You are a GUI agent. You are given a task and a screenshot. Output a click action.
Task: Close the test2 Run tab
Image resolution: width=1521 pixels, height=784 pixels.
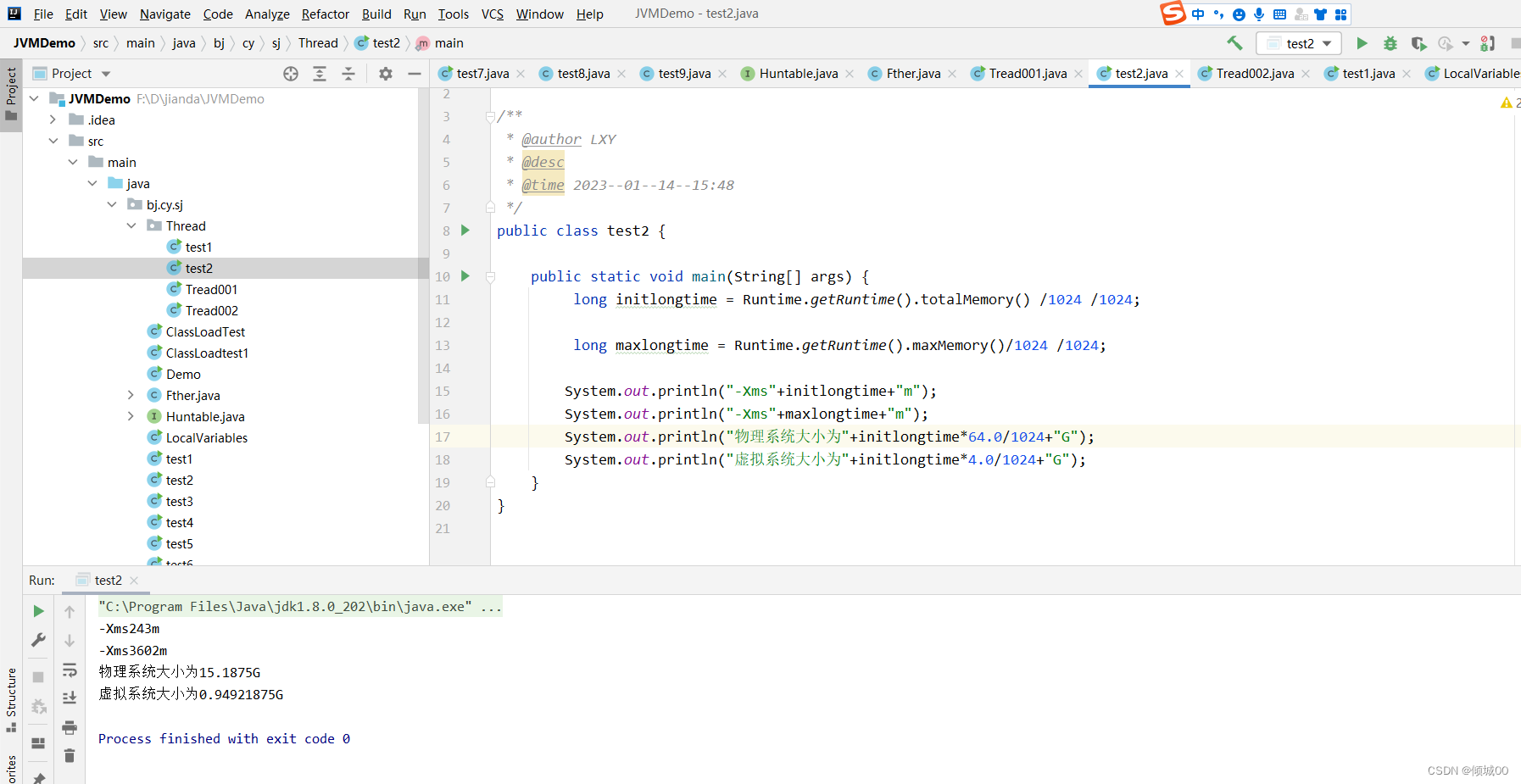click(134, 581)
